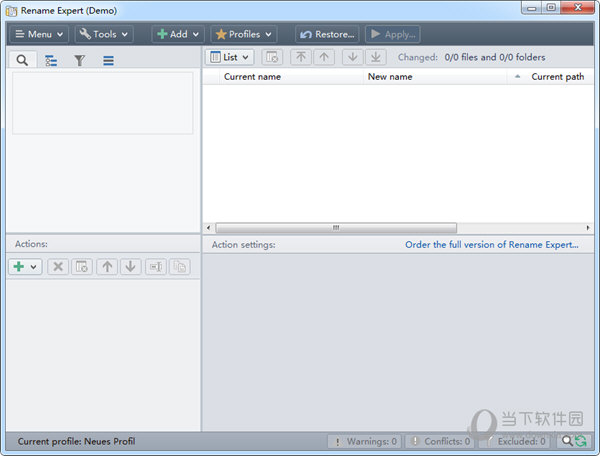Click the clear actions list icon
The image size is (600, 456).
tap(82, 267)
